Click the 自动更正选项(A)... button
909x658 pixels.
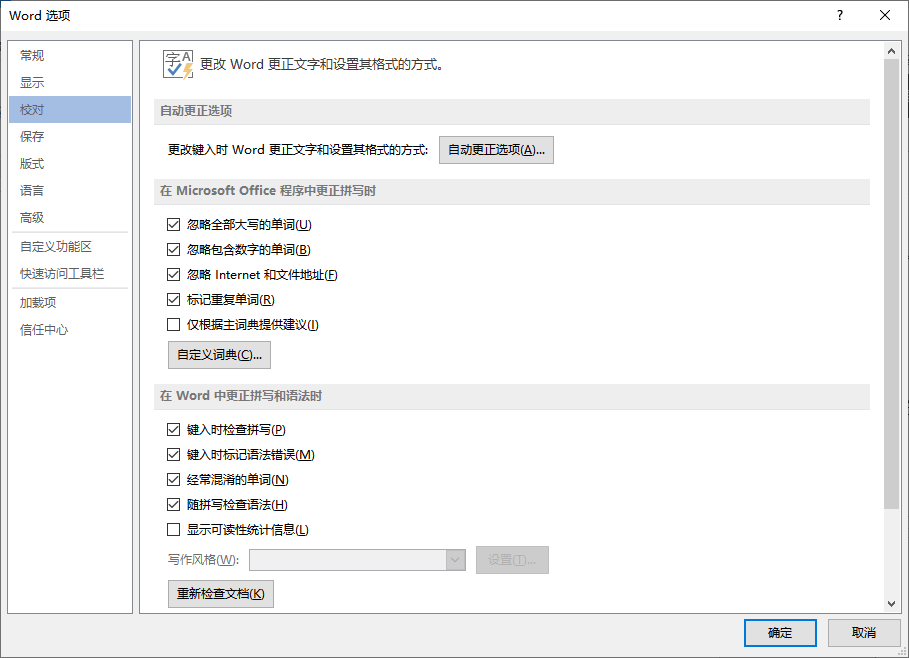(x=496, y=150)
